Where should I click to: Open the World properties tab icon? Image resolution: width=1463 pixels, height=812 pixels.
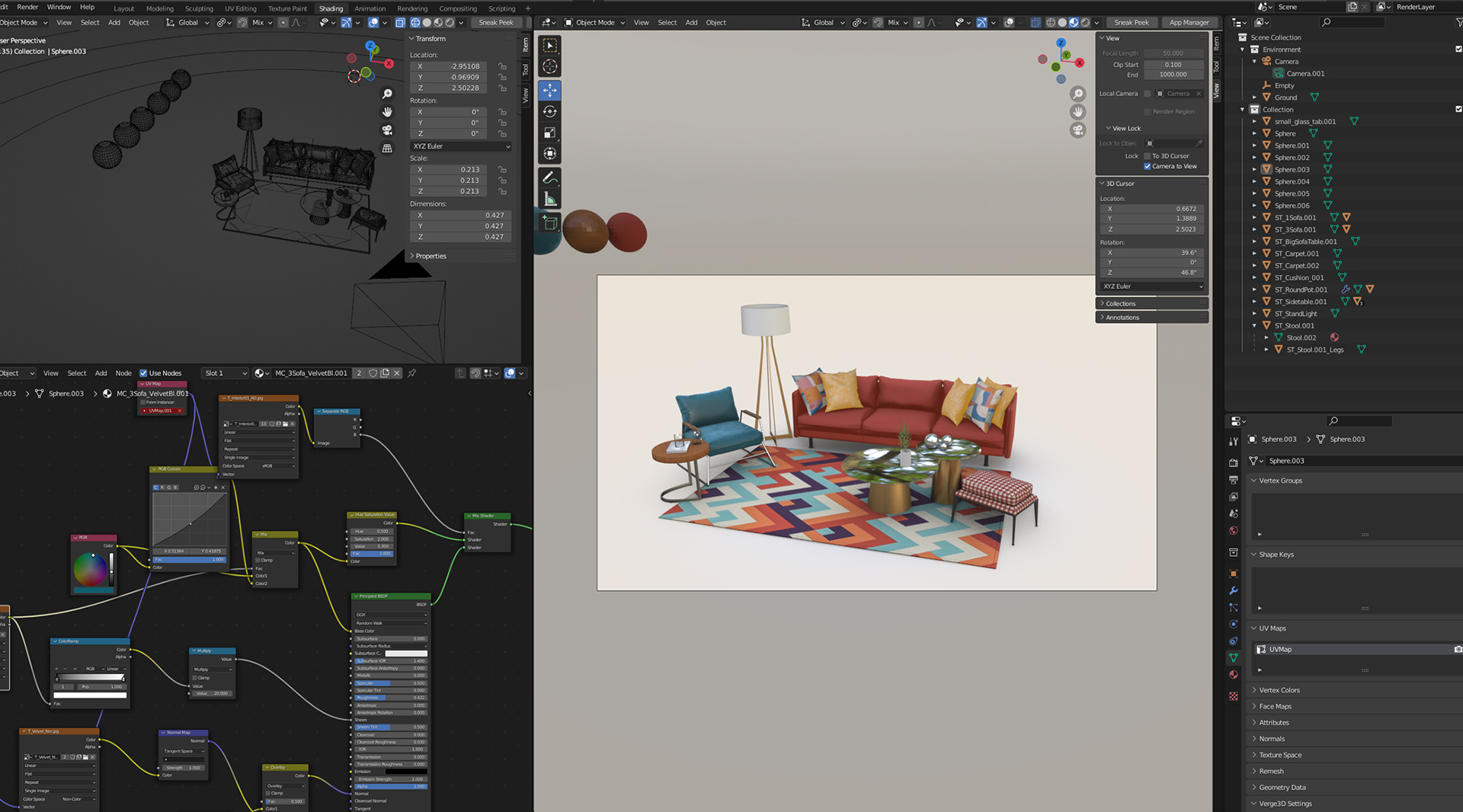pos(1234,530)
